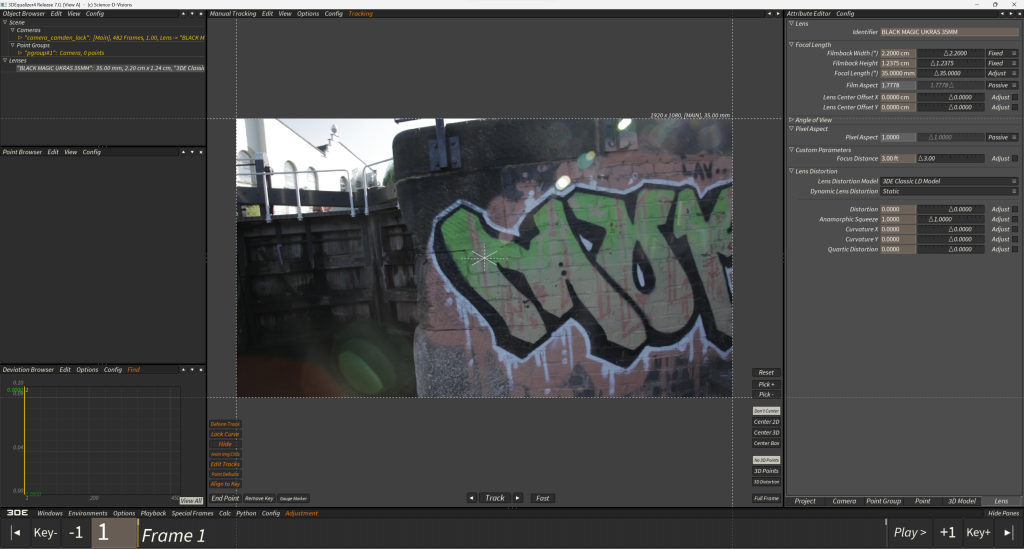Click the Object Browser pane square icon
Viewport: 1024px width, 549px height.
point(201,14)
